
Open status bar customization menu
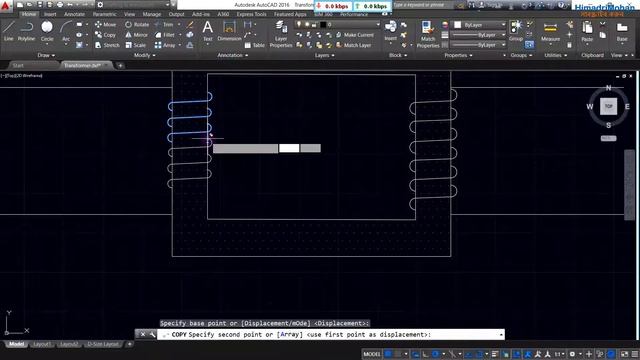[635, 354]
